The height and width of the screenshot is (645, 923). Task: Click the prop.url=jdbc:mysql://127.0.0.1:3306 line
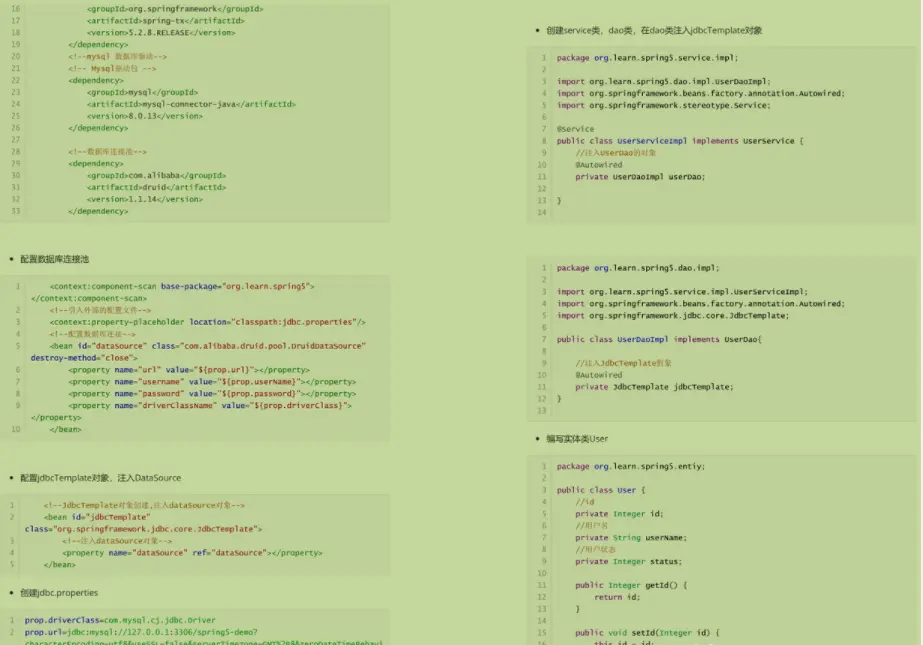[141, 631]
